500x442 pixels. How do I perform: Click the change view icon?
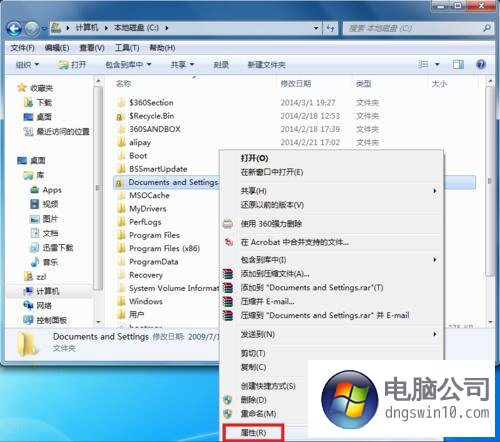[x=423, y=64]
